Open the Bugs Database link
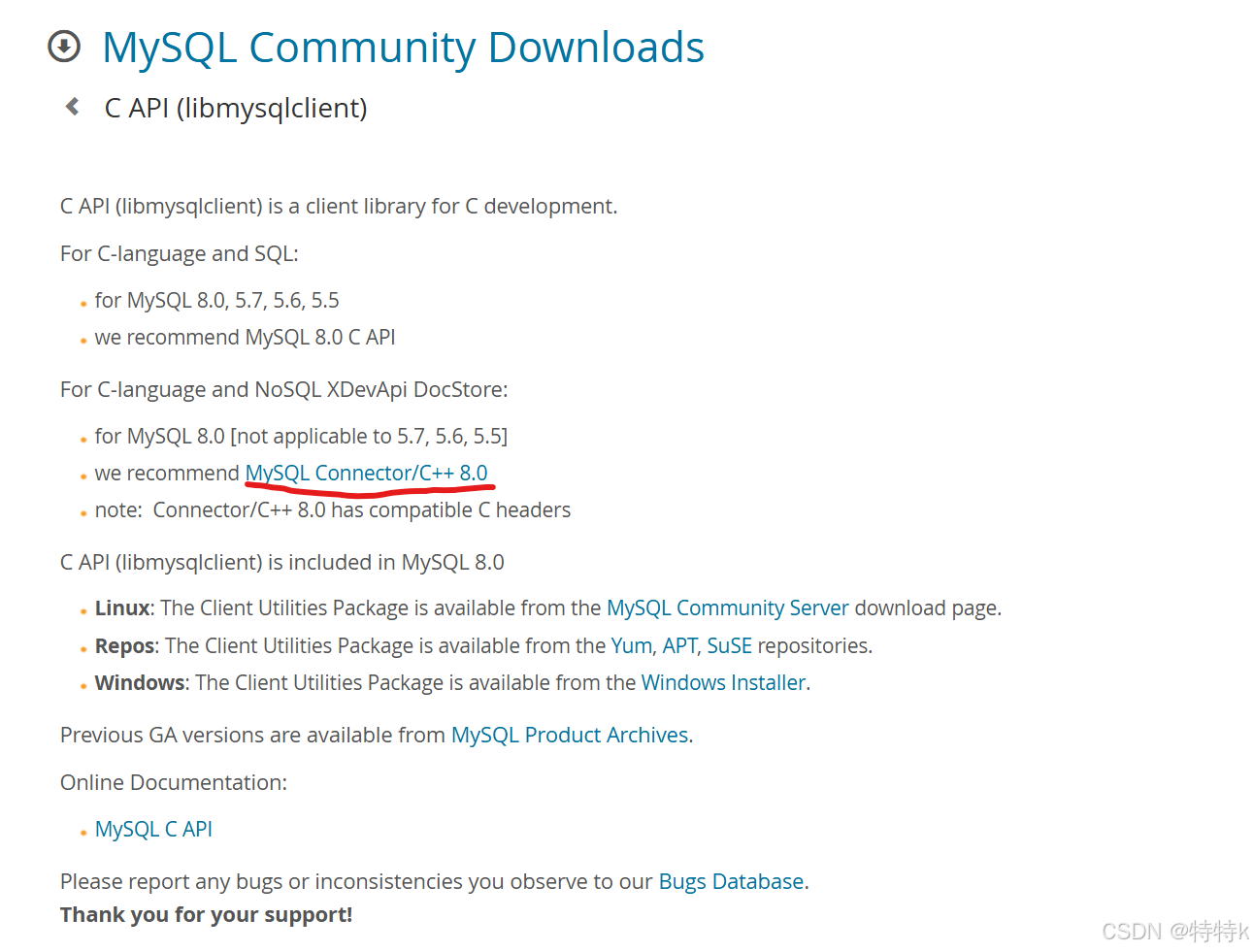This screenshot has height=952, width=1253. point(731,881)
